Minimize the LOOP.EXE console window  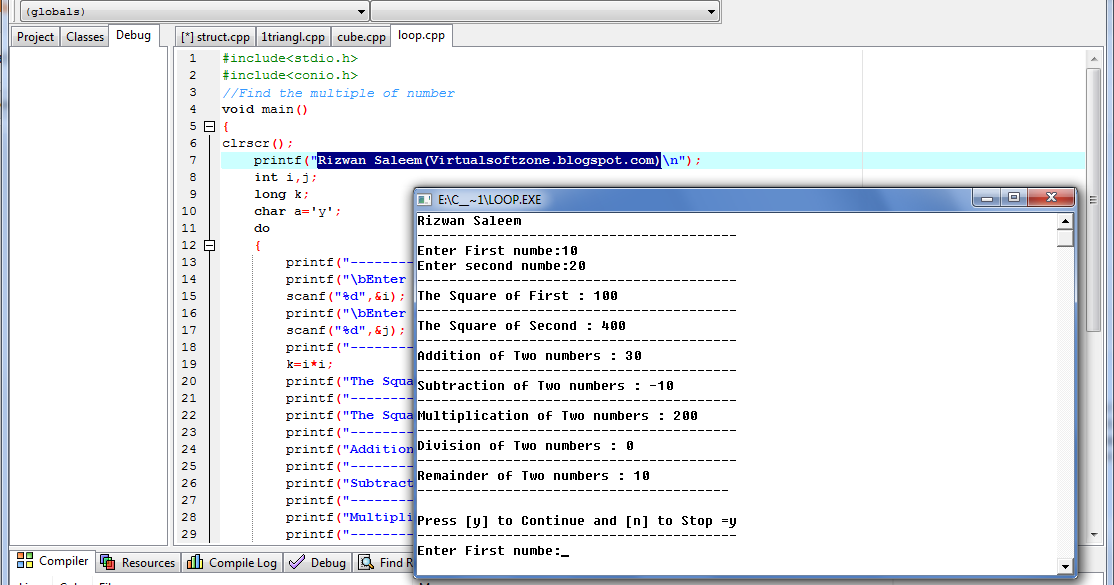pyautogui.click(x=987, y=198)
